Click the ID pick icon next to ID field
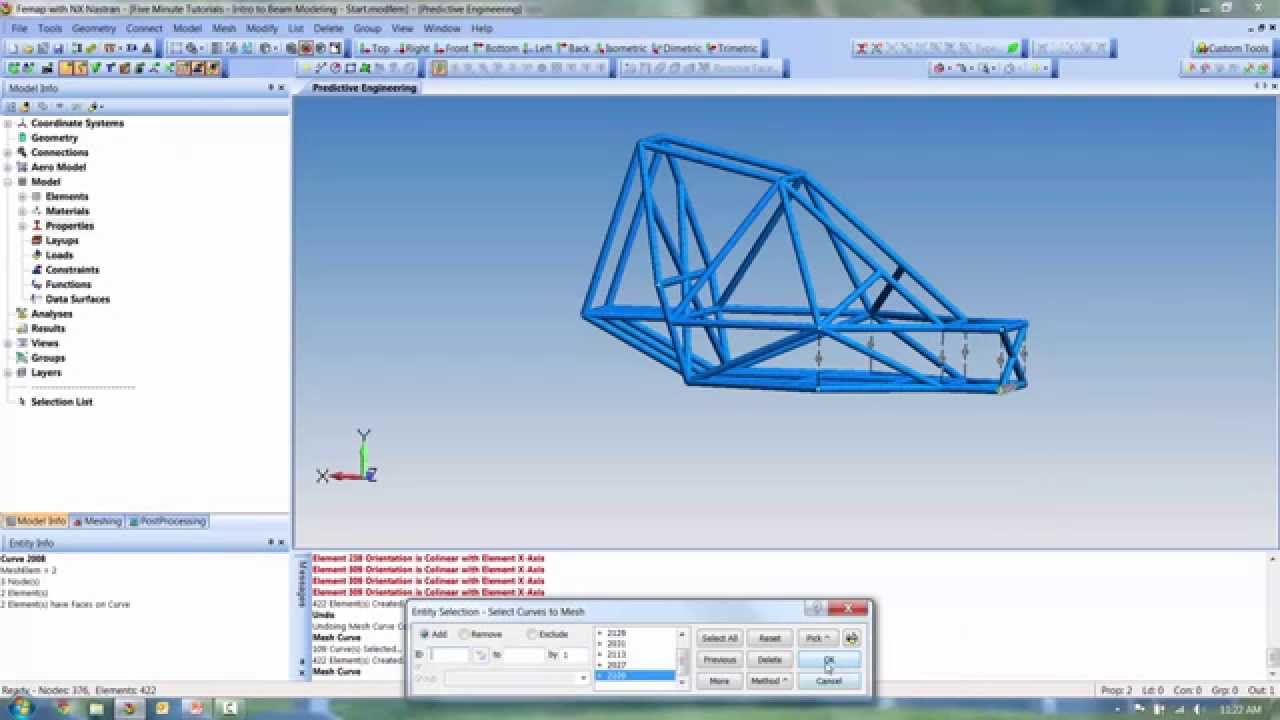This screenshot has height=720, width=1280. 481,655
